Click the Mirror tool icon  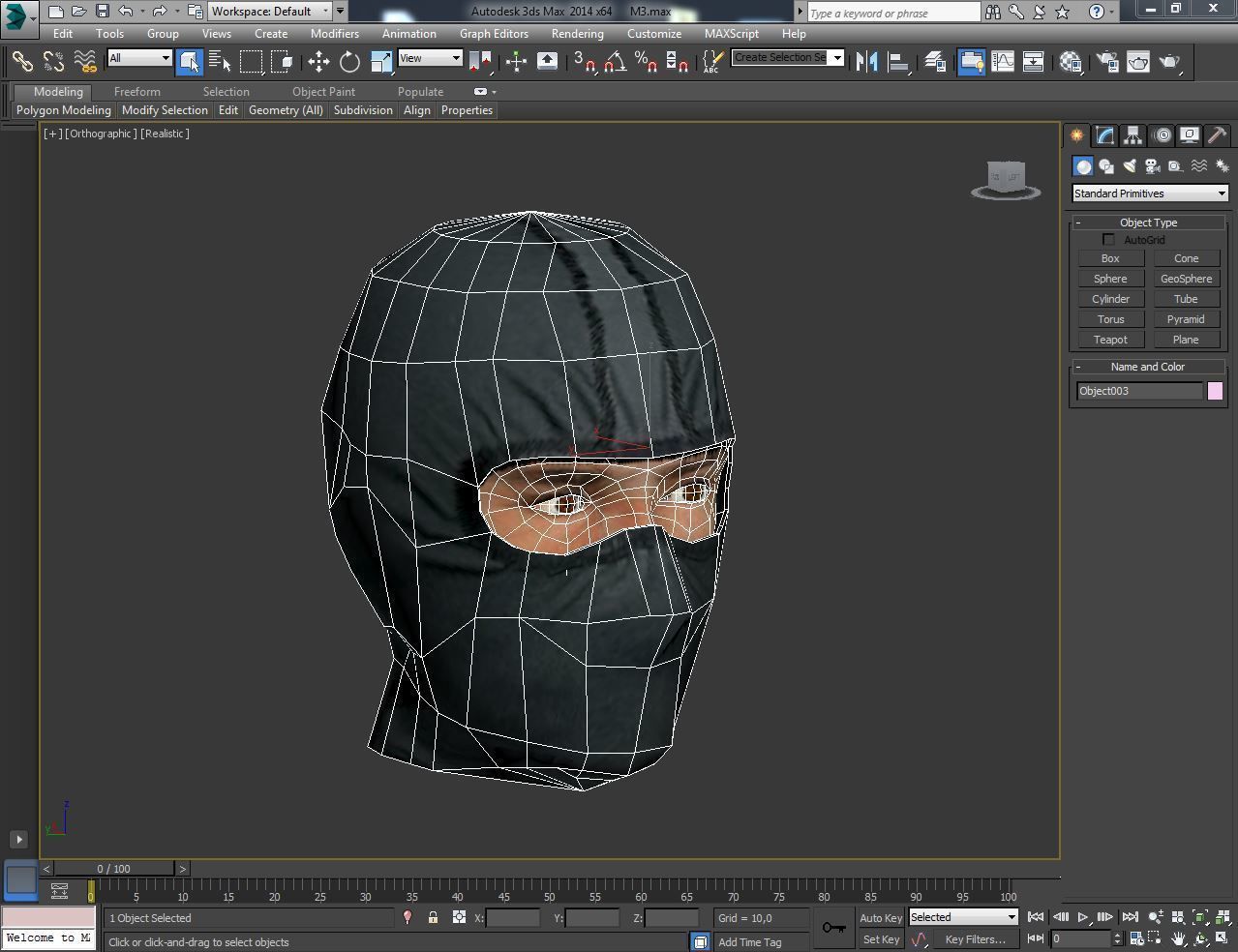pos(867,62)
